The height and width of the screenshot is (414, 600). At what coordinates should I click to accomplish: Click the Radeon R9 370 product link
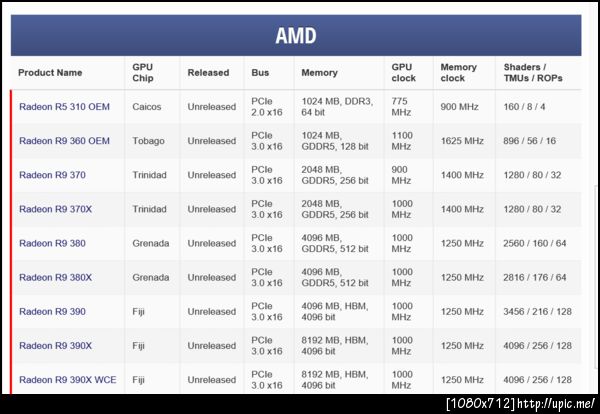[52, 175]
